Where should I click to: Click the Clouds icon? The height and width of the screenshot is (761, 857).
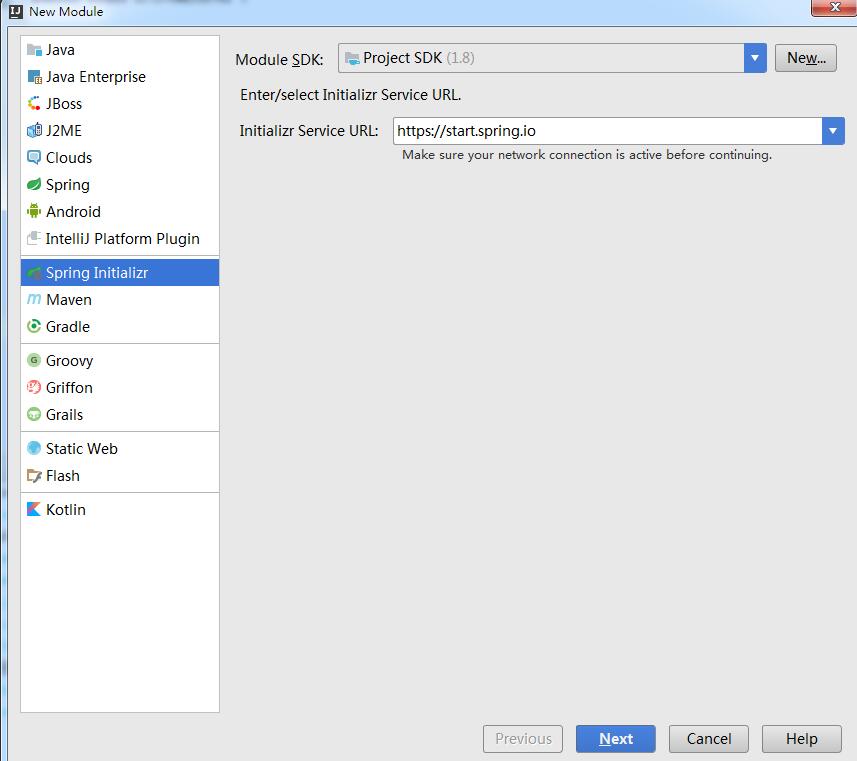34,157
